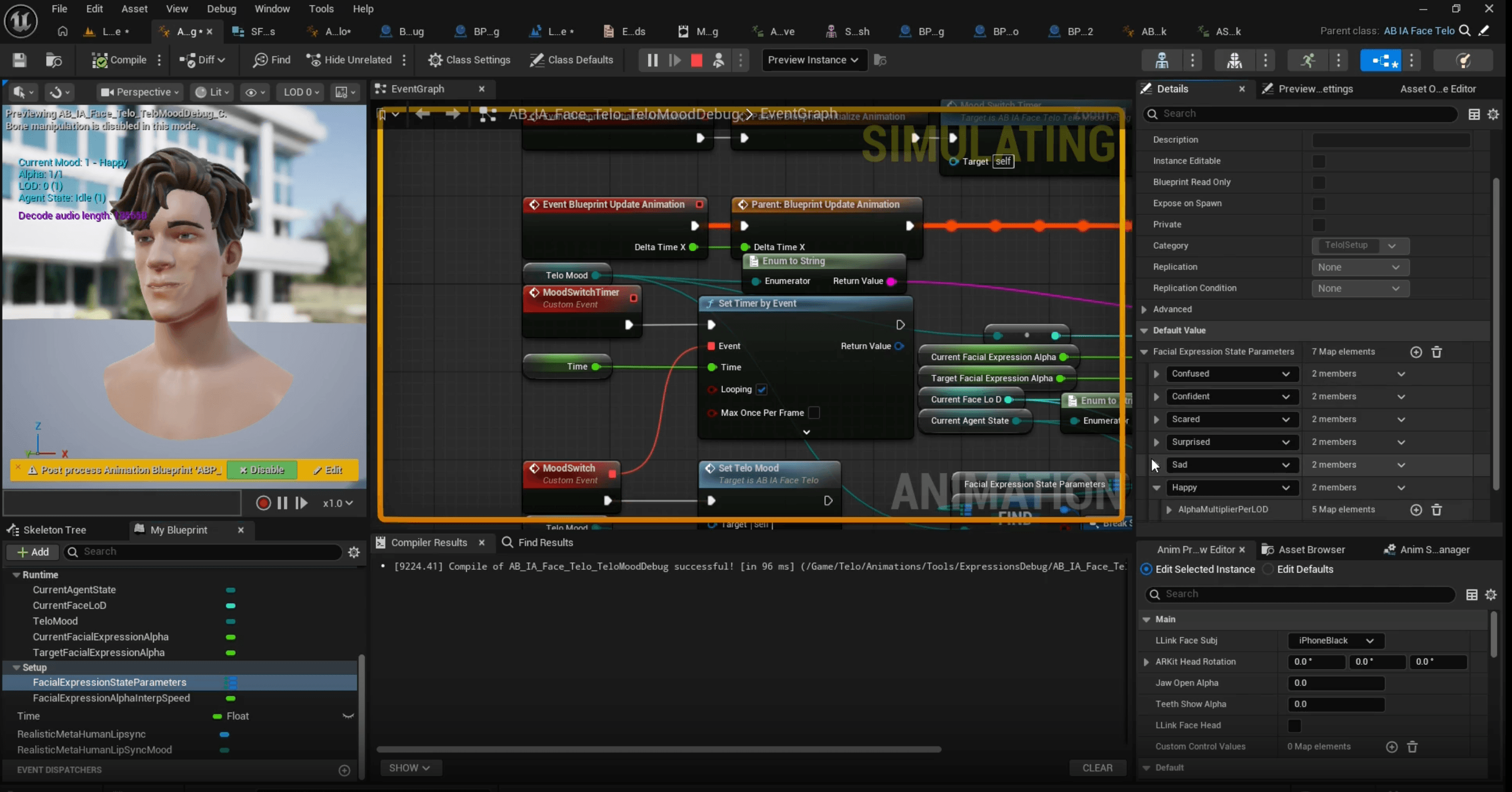The image size is (1512, 792).
Task: Remove all Facial Expression State Parameters elements
Action: 1436,352
